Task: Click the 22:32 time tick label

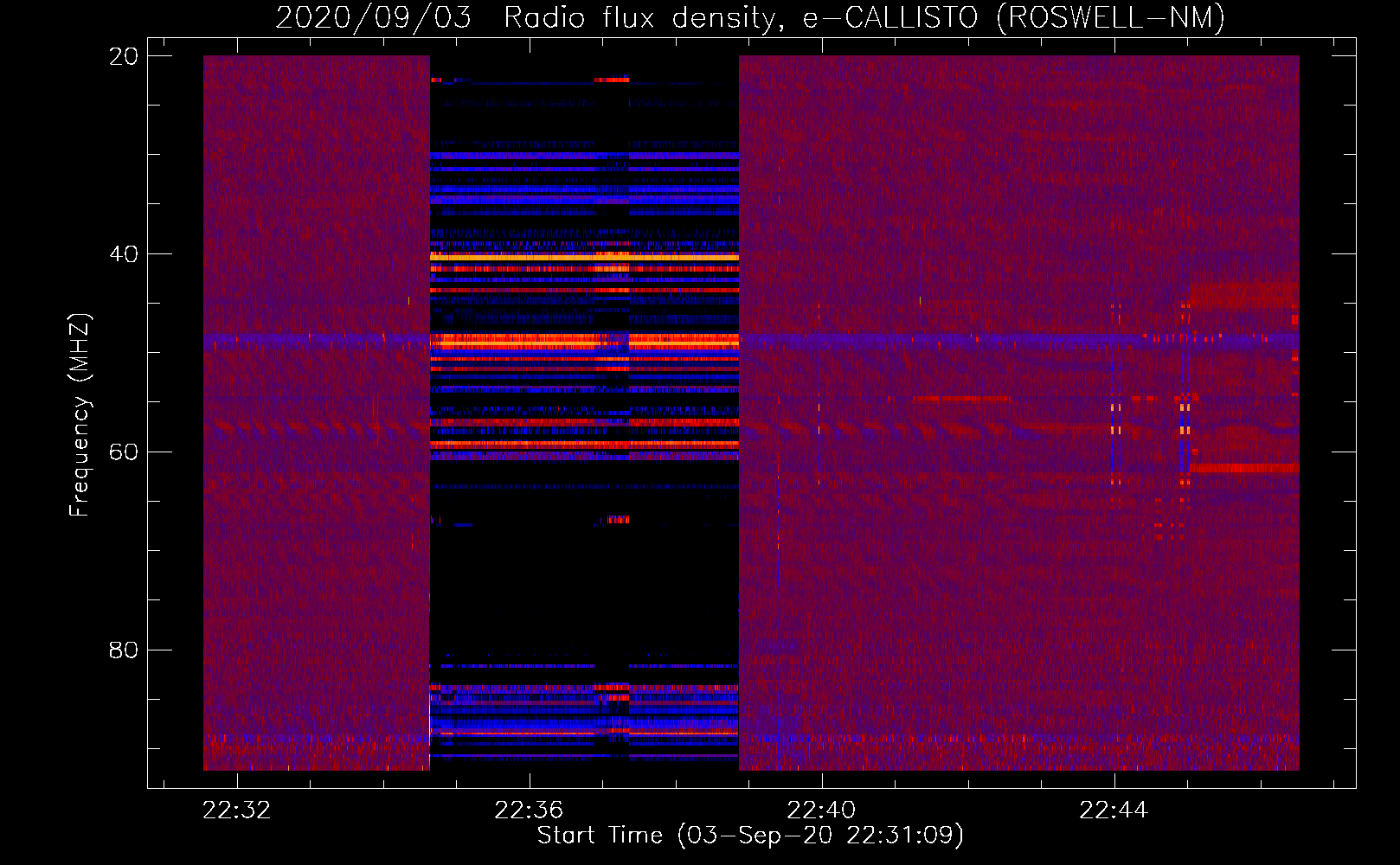Action: pos(236,811)
